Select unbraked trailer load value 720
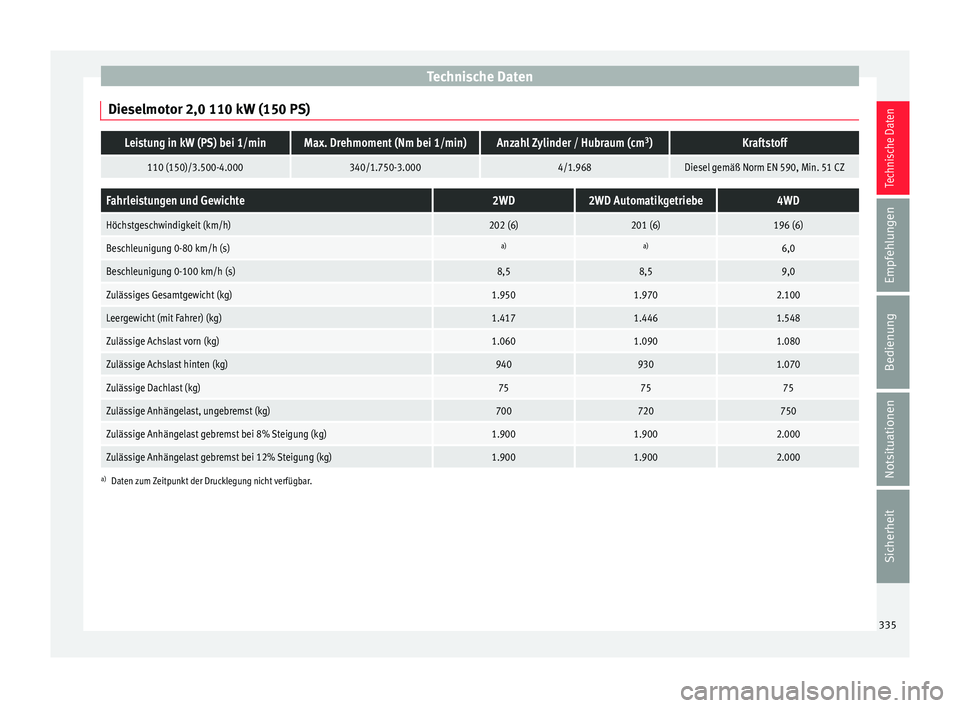960x708 pixels. pyautogui.click(x=645, y=411)
